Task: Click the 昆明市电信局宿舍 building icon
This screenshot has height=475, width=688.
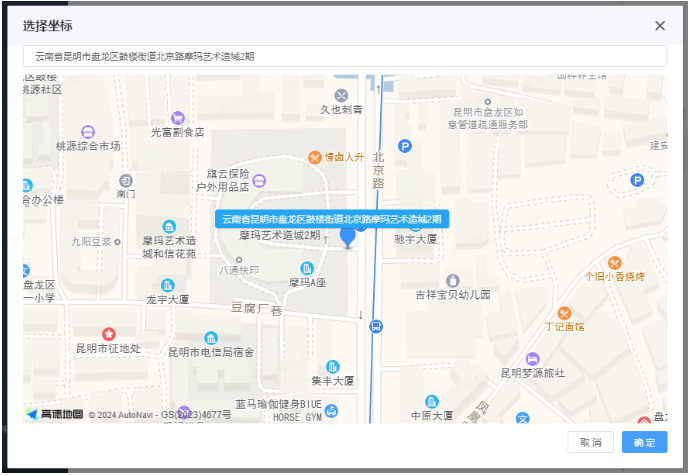Action: coord(210,337)
